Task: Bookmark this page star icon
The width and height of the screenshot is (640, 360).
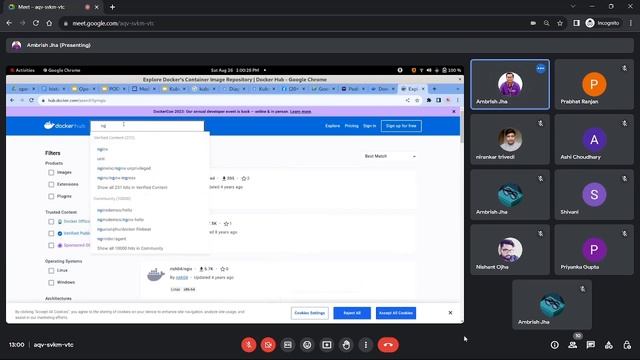Action: tap(560, 23)
